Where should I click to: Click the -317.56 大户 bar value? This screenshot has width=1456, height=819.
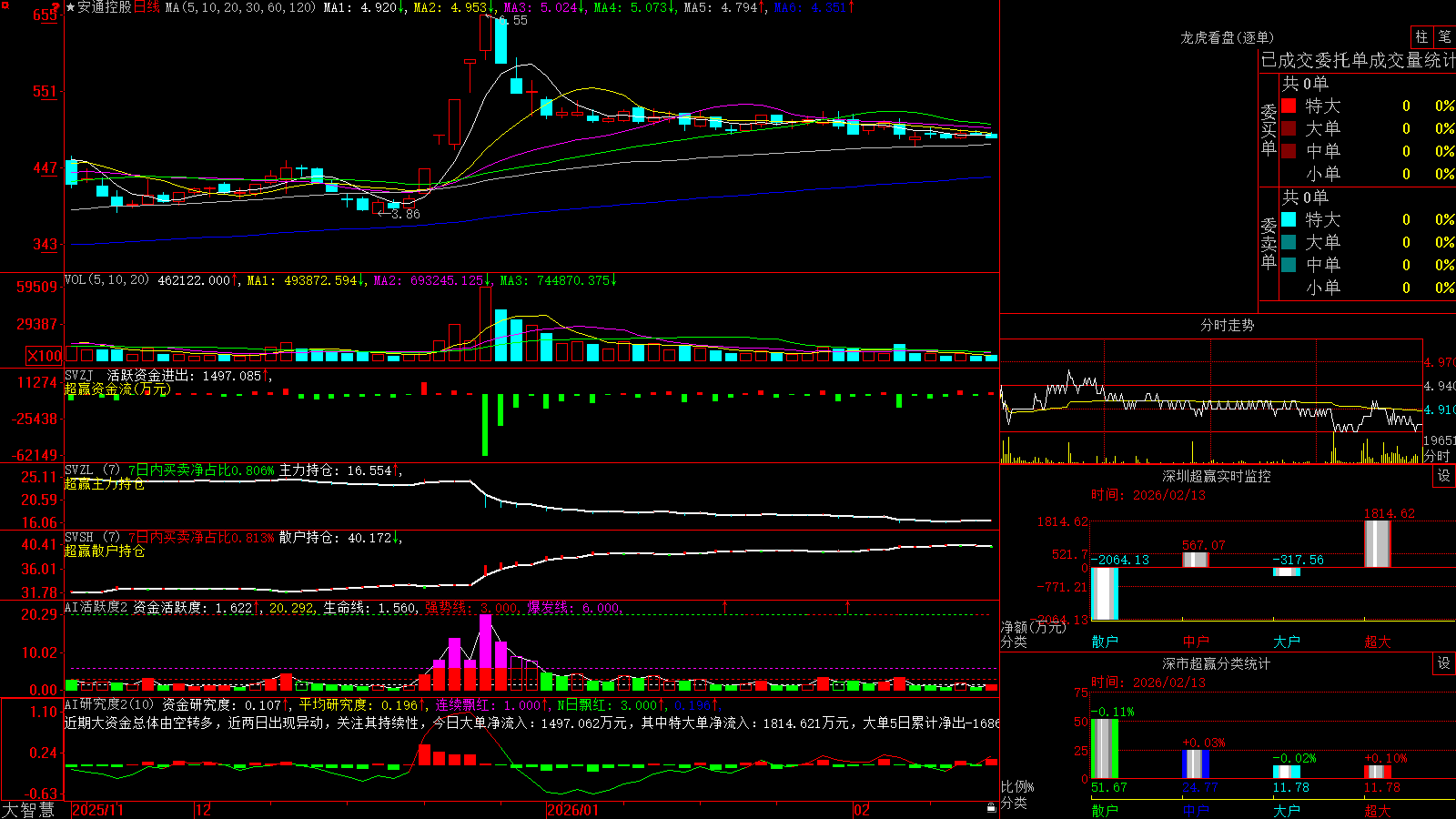tap(1298, 560)
